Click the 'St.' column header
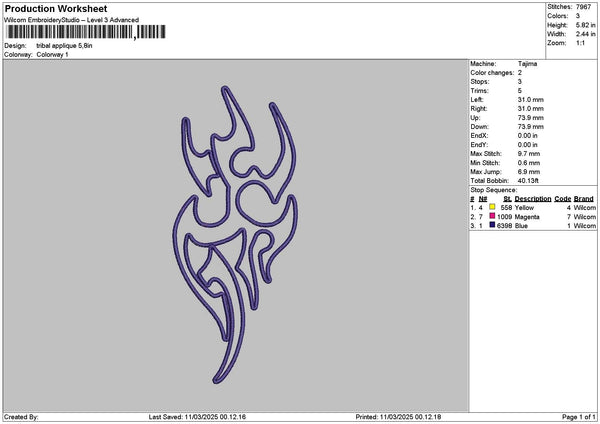Screen dimensions: 600x424 click(508, 199)
